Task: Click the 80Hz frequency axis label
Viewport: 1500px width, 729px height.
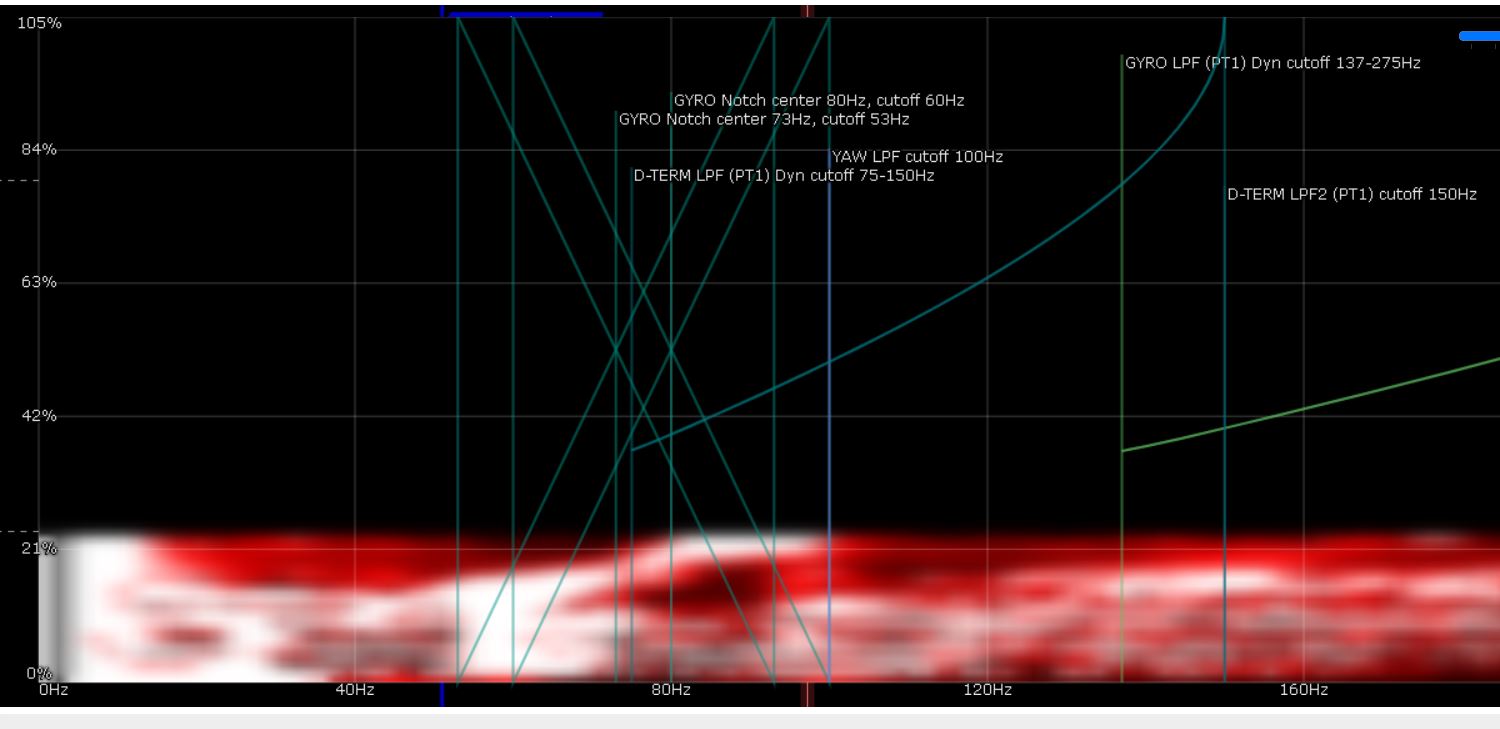Action: point(671,690)
